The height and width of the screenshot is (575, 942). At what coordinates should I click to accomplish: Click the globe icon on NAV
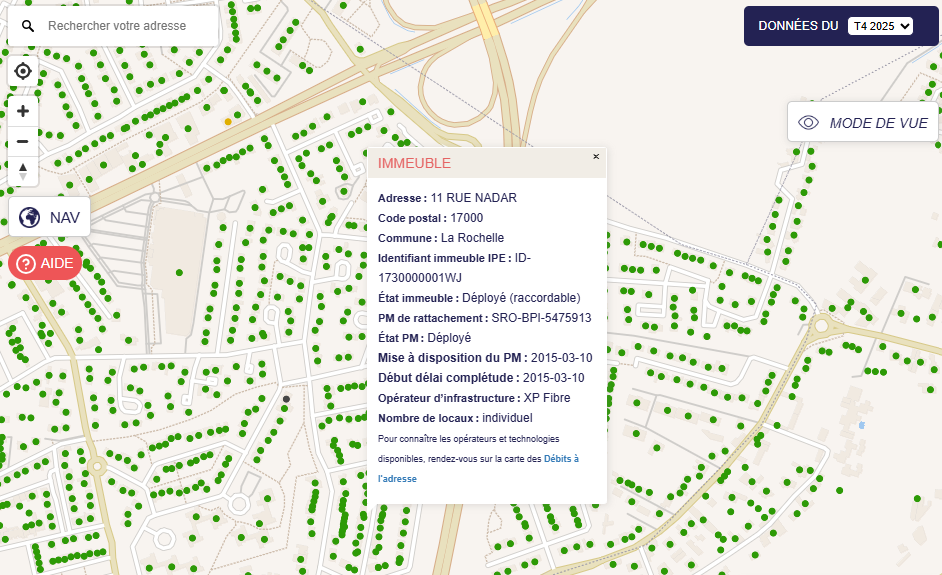coord(29,217)
